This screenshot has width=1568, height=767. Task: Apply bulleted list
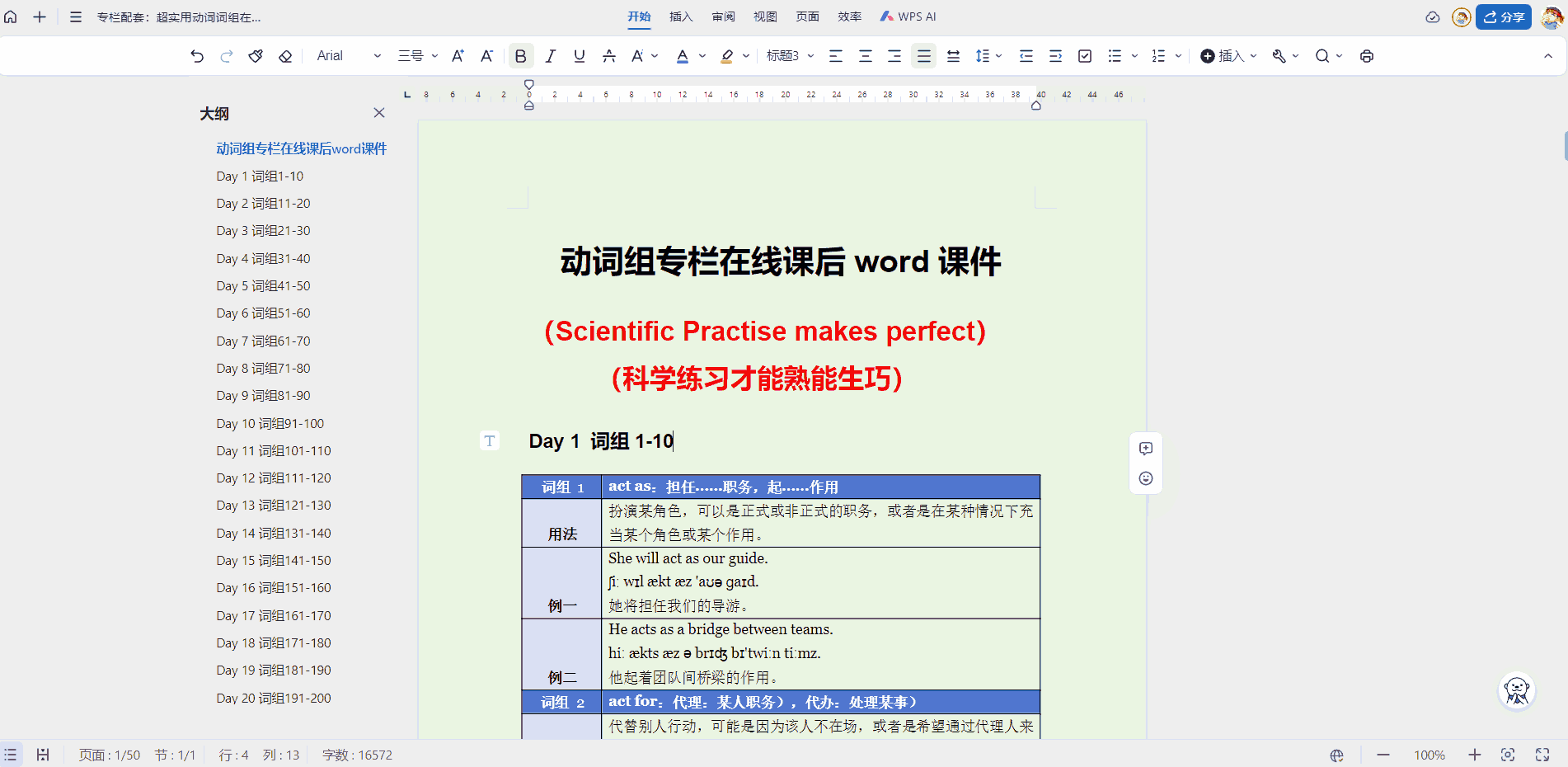1115,56
